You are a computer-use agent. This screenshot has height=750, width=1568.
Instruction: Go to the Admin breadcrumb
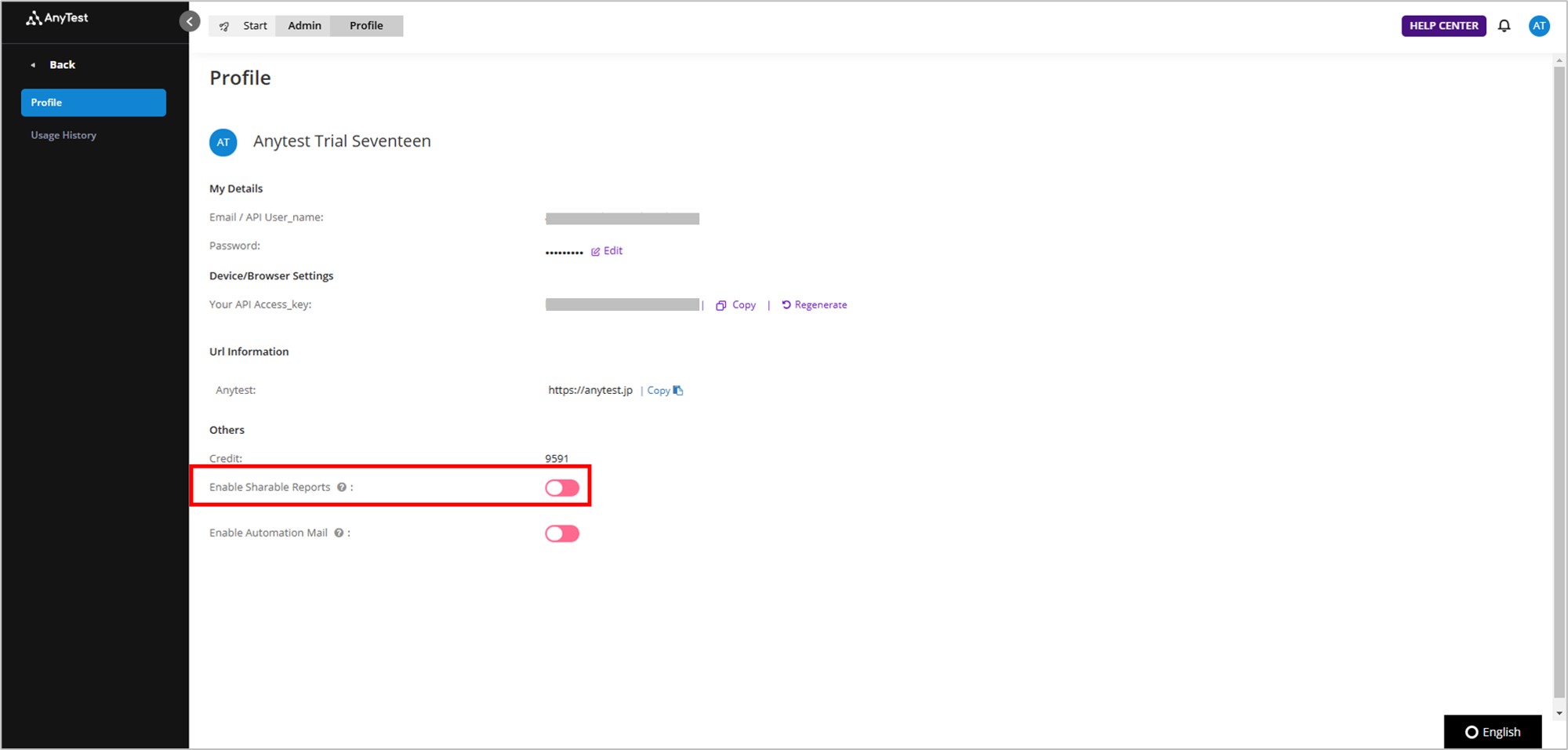click(x=304, y=26)
